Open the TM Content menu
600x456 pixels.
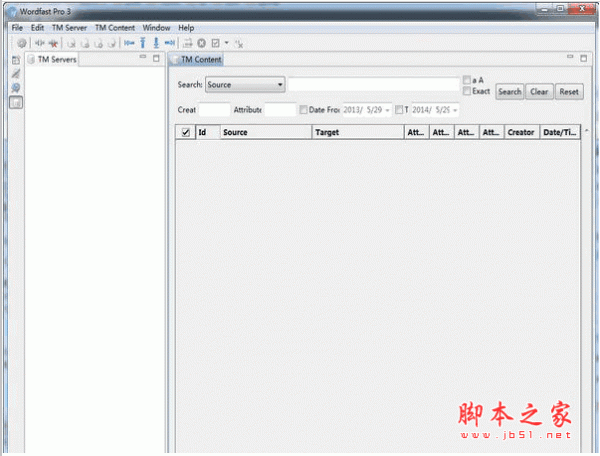coord(115,28)
